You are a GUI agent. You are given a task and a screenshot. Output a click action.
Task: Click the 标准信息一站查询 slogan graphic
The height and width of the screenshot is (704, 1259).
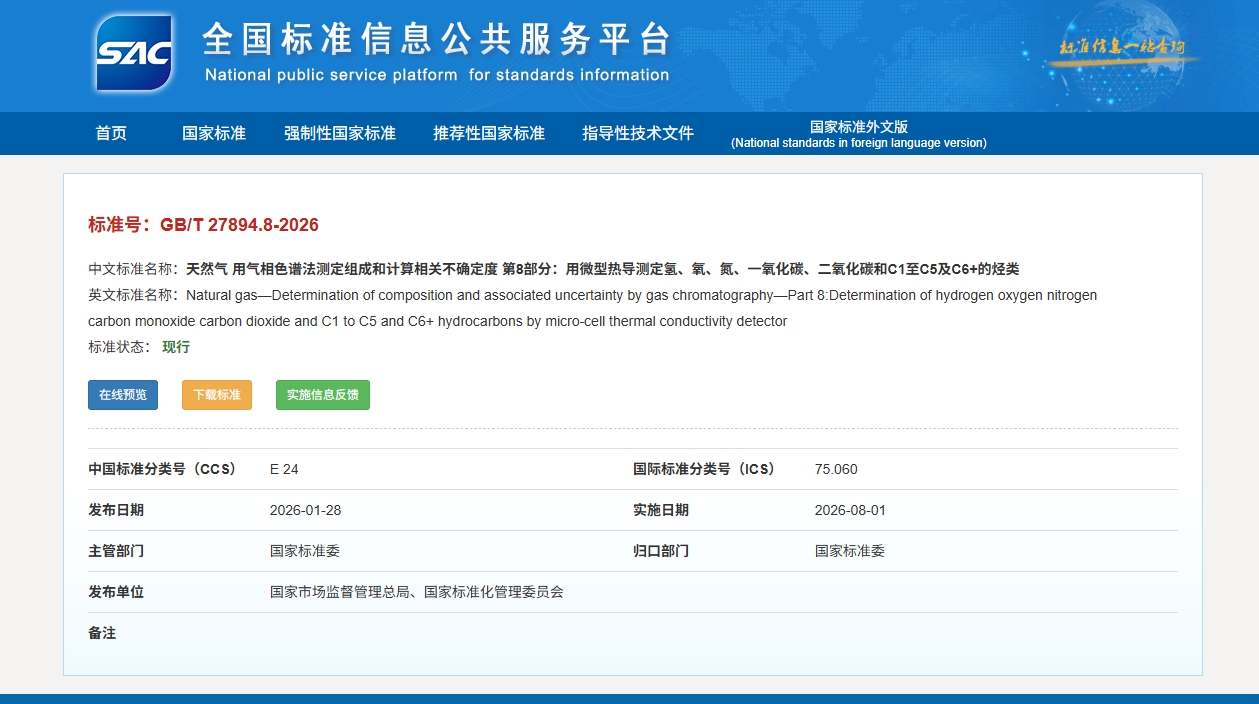click(1123, 48)
